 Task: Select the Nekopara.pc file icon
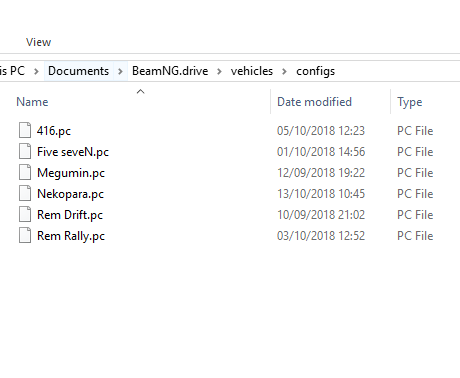coord(25,193)
